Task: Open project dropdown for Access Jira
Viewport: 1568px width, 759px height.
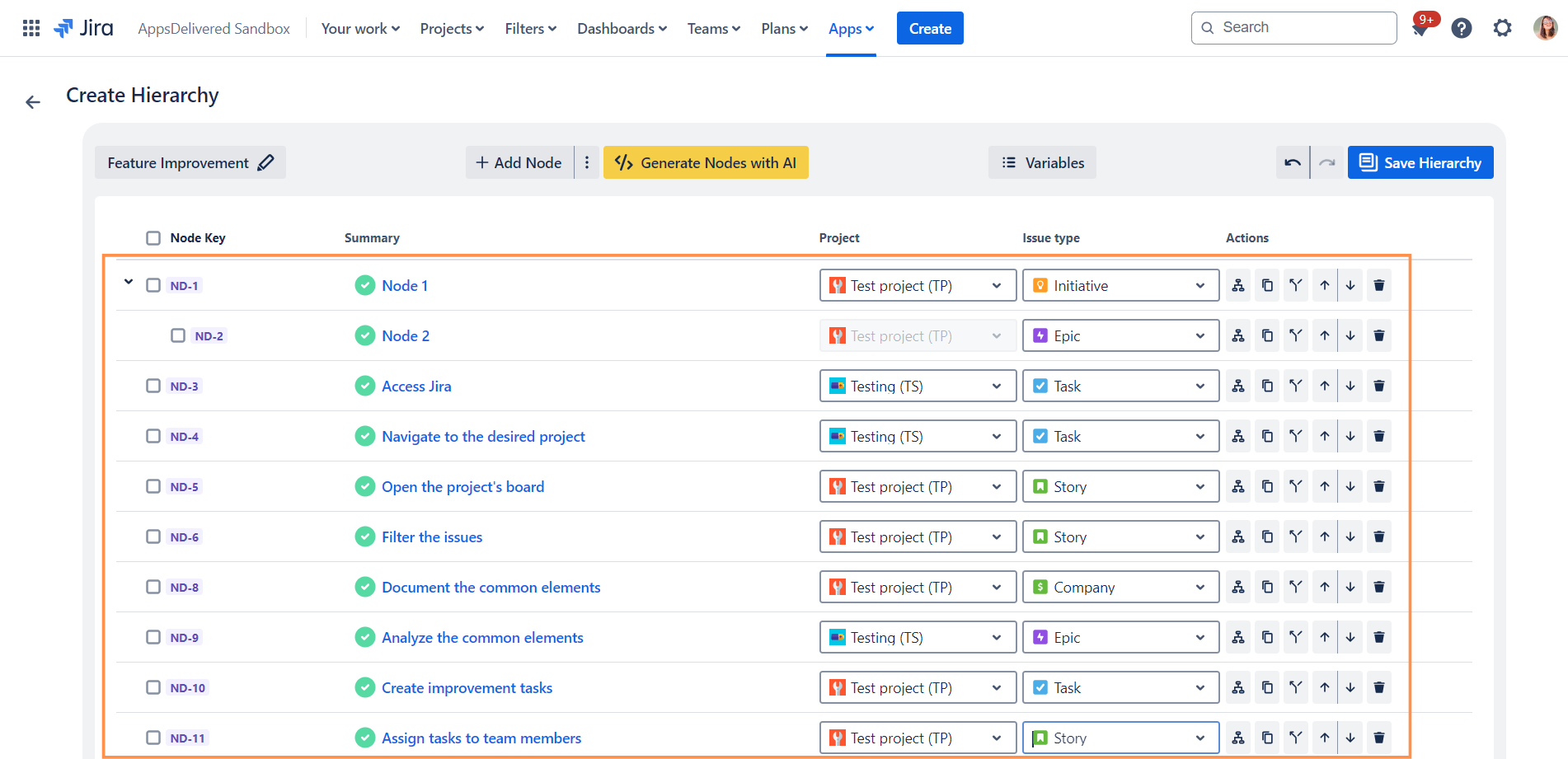Action: coord(917,387)
